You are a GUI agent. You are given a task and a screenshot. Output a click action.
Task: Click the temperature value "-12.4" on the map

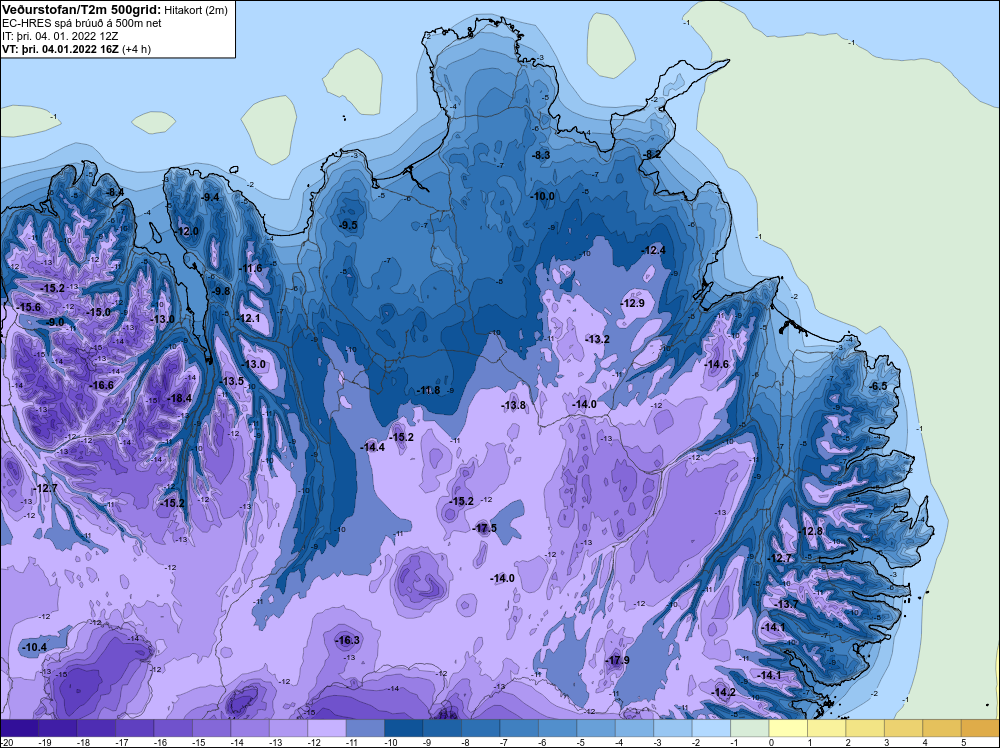click(654, 250)
